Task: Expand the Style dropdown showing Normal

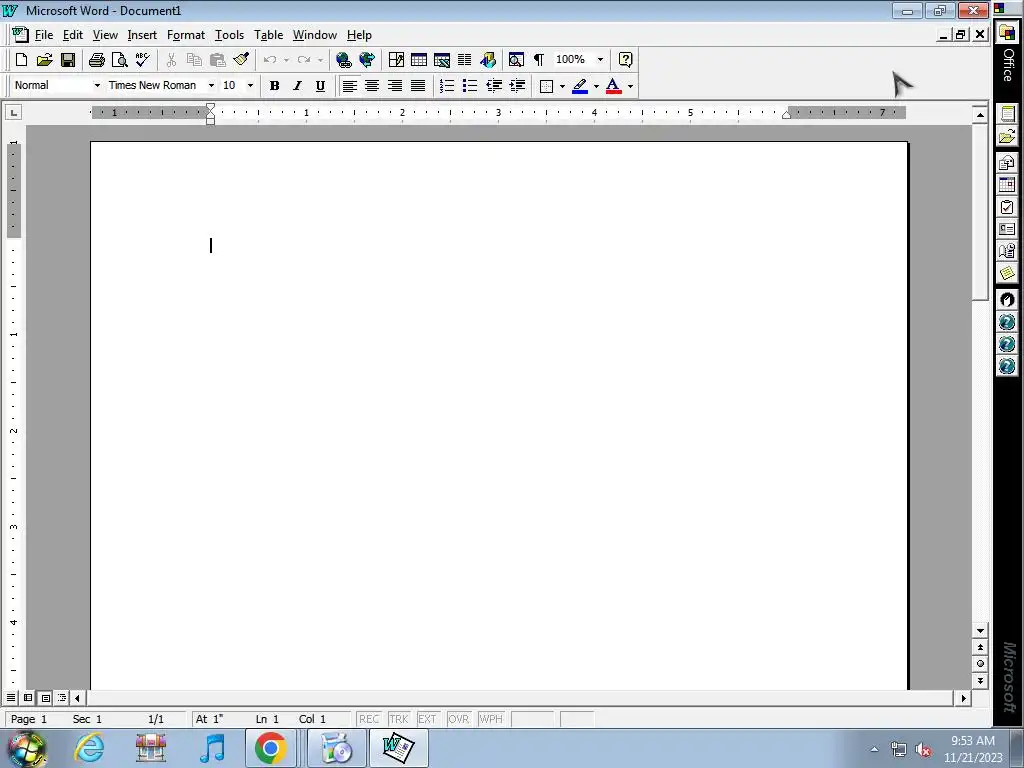Action: [97, 86]
